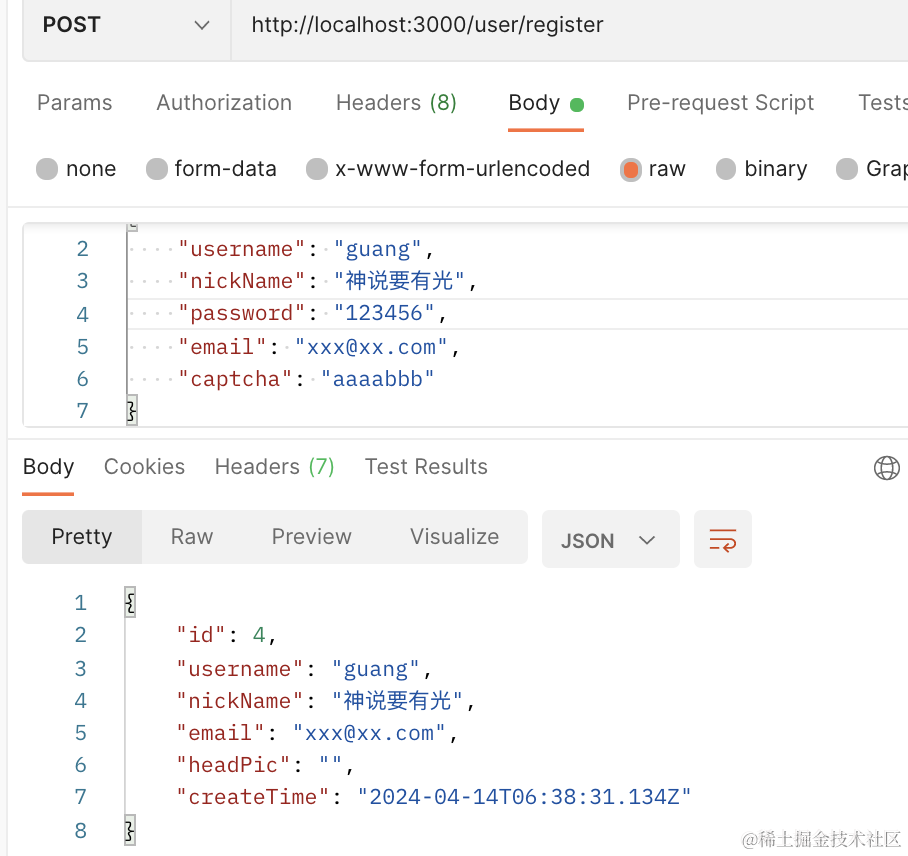Switch response view to Raw
908x856 pixels.
pos(192,537)
